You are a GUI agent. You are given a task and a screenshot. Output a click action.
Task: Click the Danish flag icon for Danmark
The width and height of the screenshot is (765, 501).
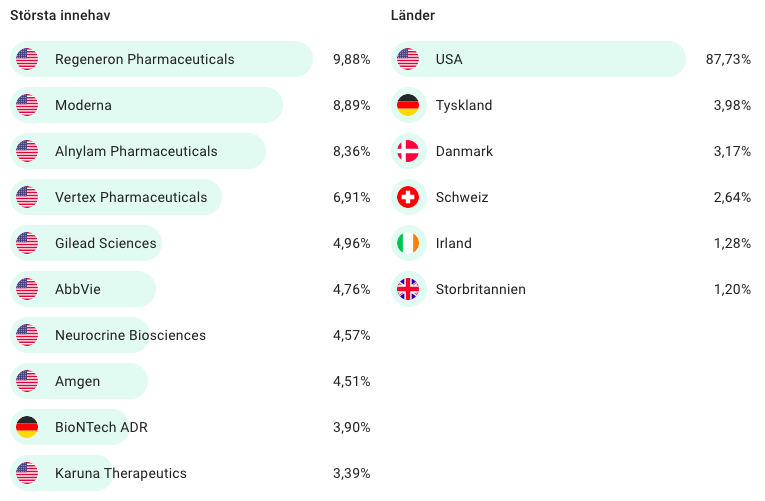tap(408, 151)
